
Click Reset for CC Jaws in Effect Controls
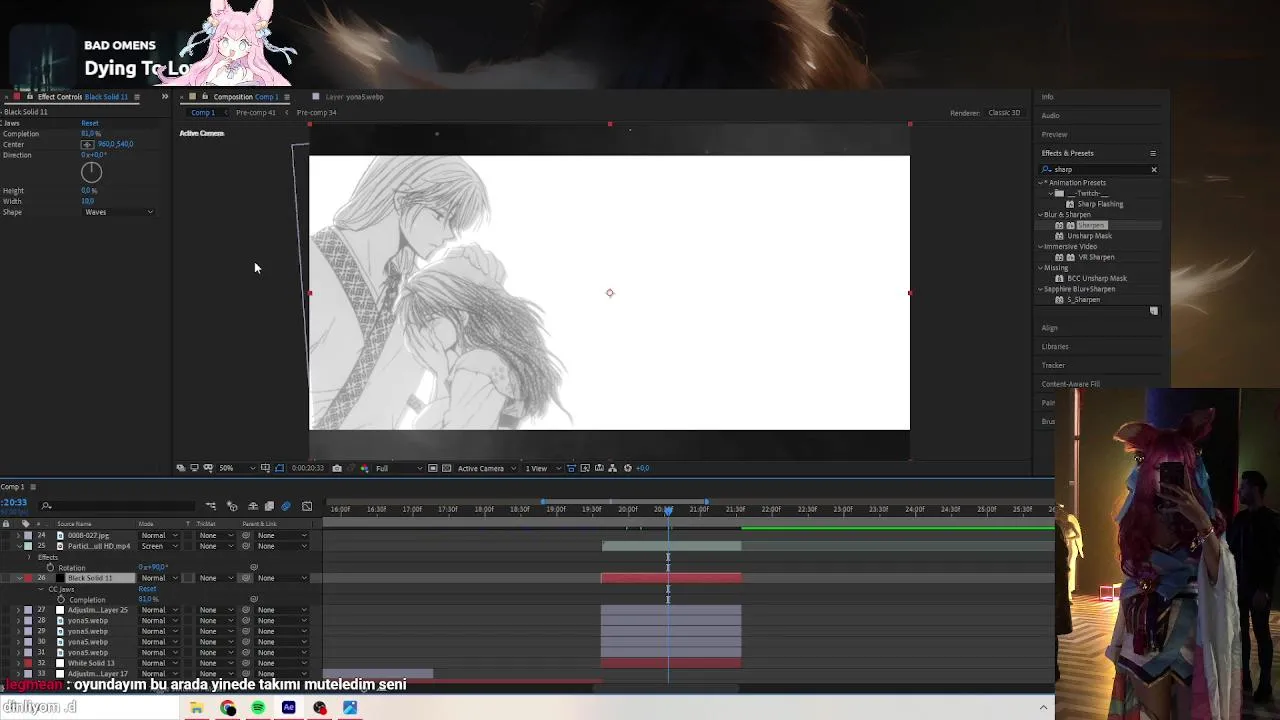point(90,123)
